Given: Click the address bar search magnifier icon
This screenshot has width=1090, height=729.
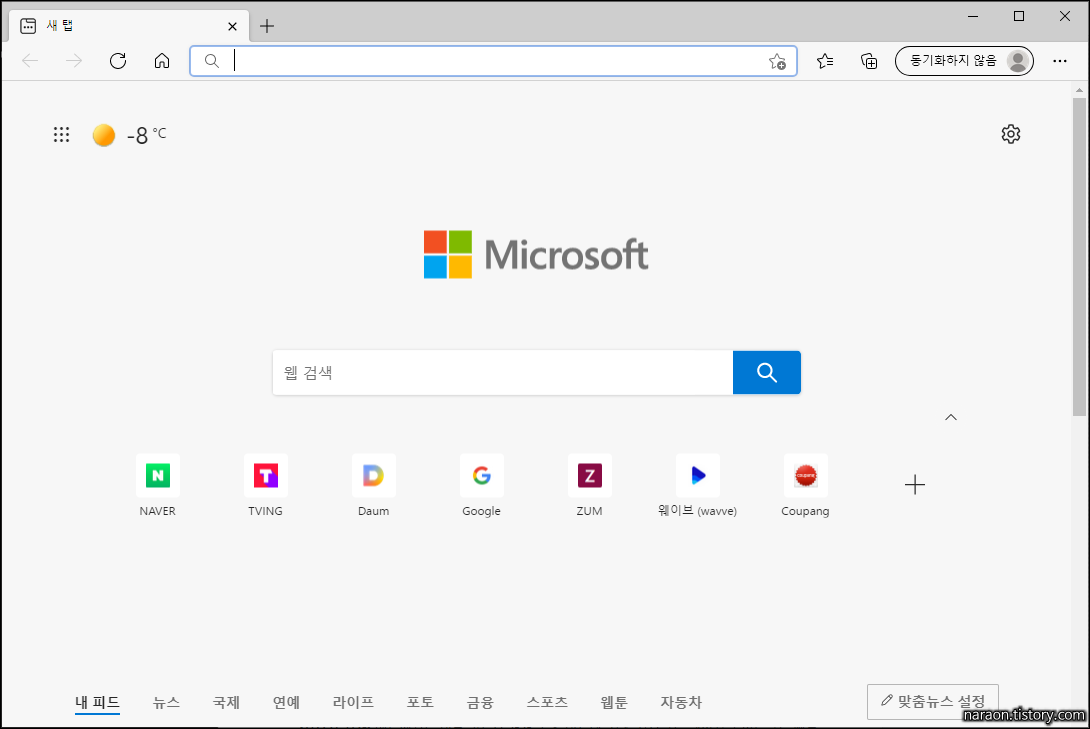Looking at the screenshot, I should (x=212, y=61).
